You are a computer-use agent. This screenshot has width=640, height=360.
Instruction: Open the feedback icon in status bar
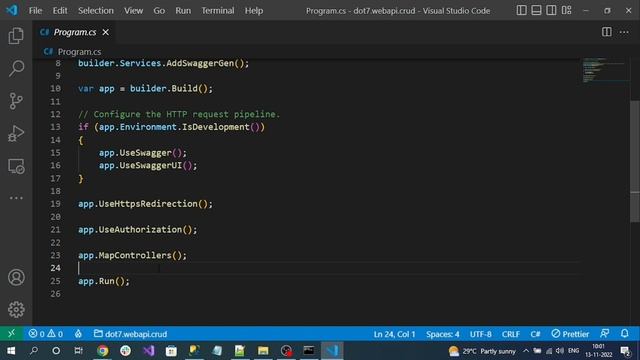(604, 334)
